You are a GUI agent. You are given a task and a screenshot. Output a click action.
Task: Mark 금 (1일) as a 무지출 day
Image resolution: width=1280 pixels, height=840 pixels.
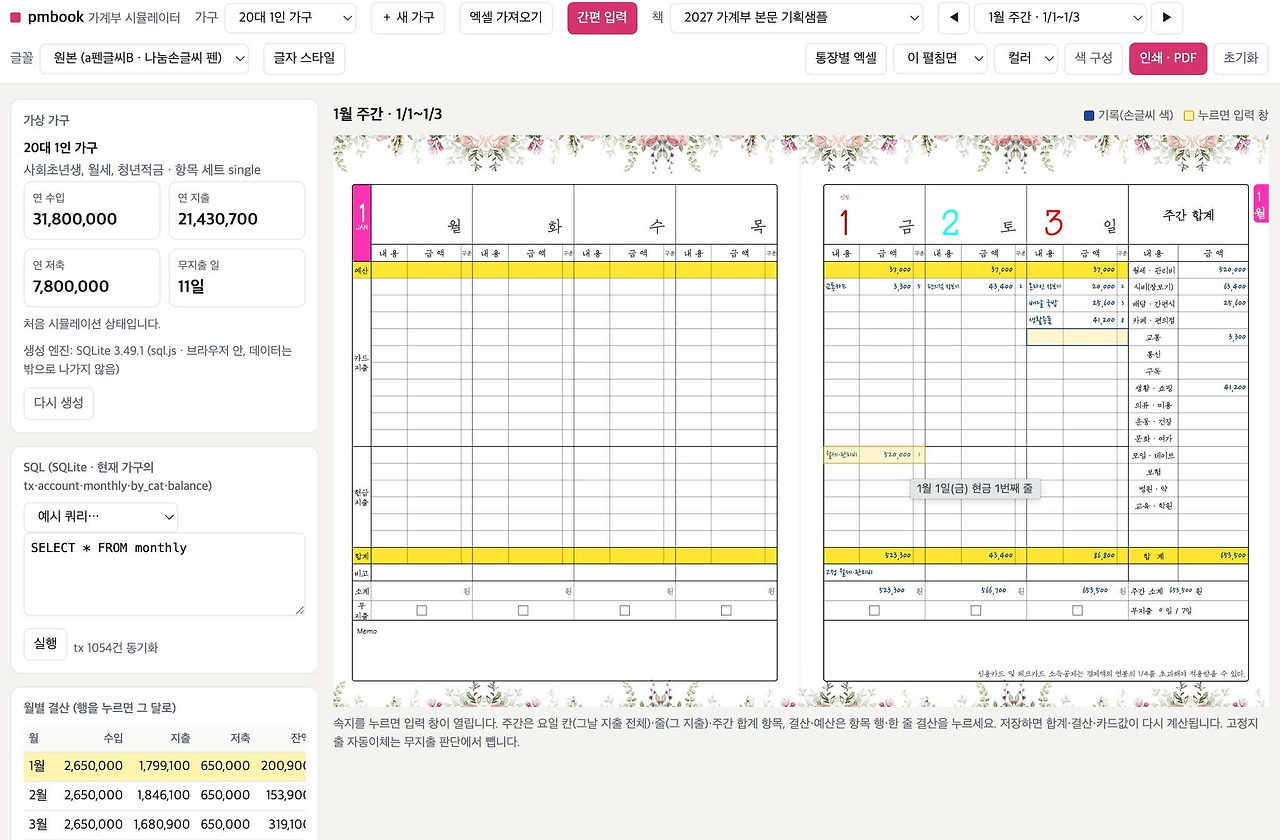[874, 610]
